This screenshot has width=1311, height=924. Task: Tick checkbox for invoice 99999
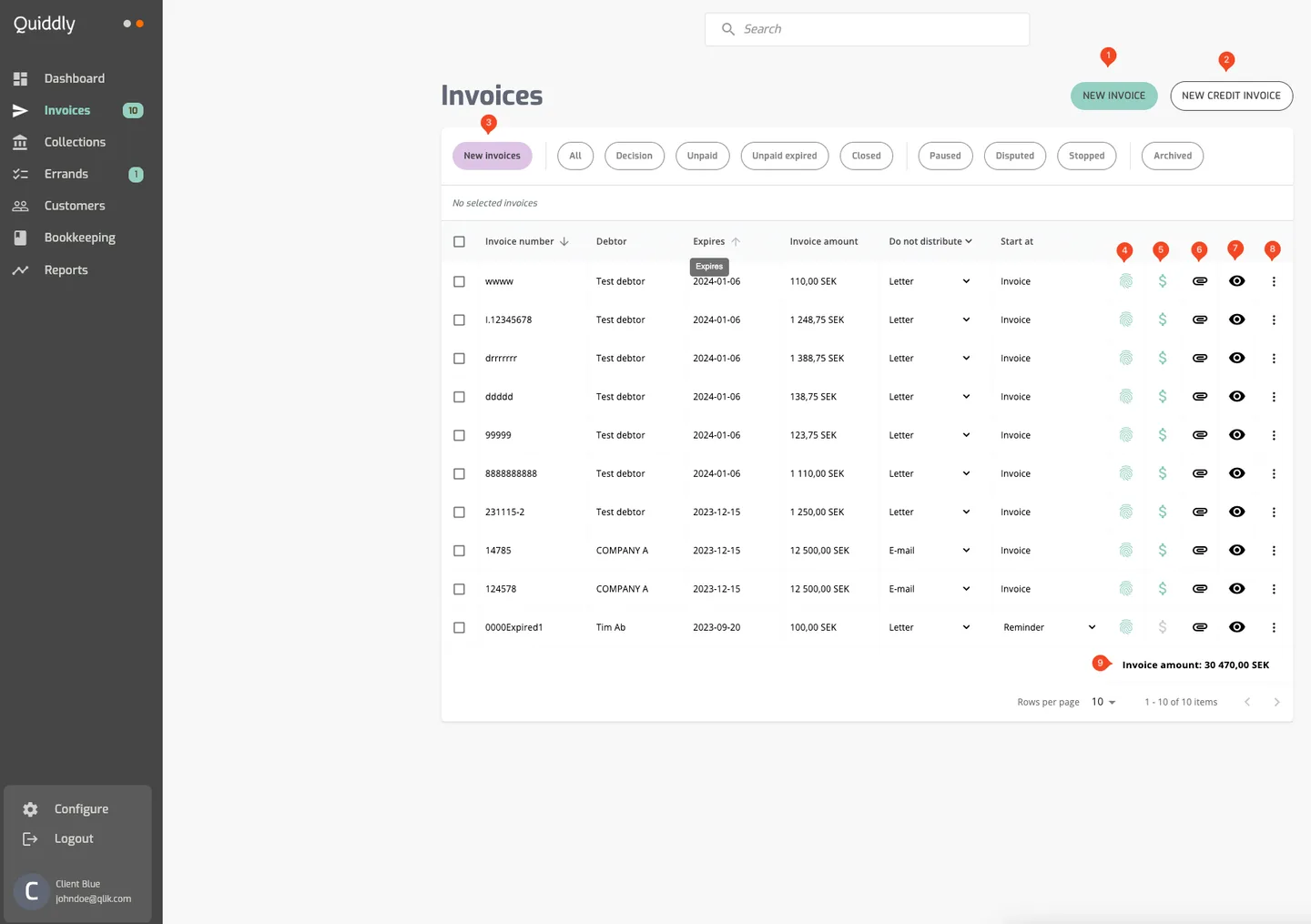pyautogui.click(x=459, y=436)
